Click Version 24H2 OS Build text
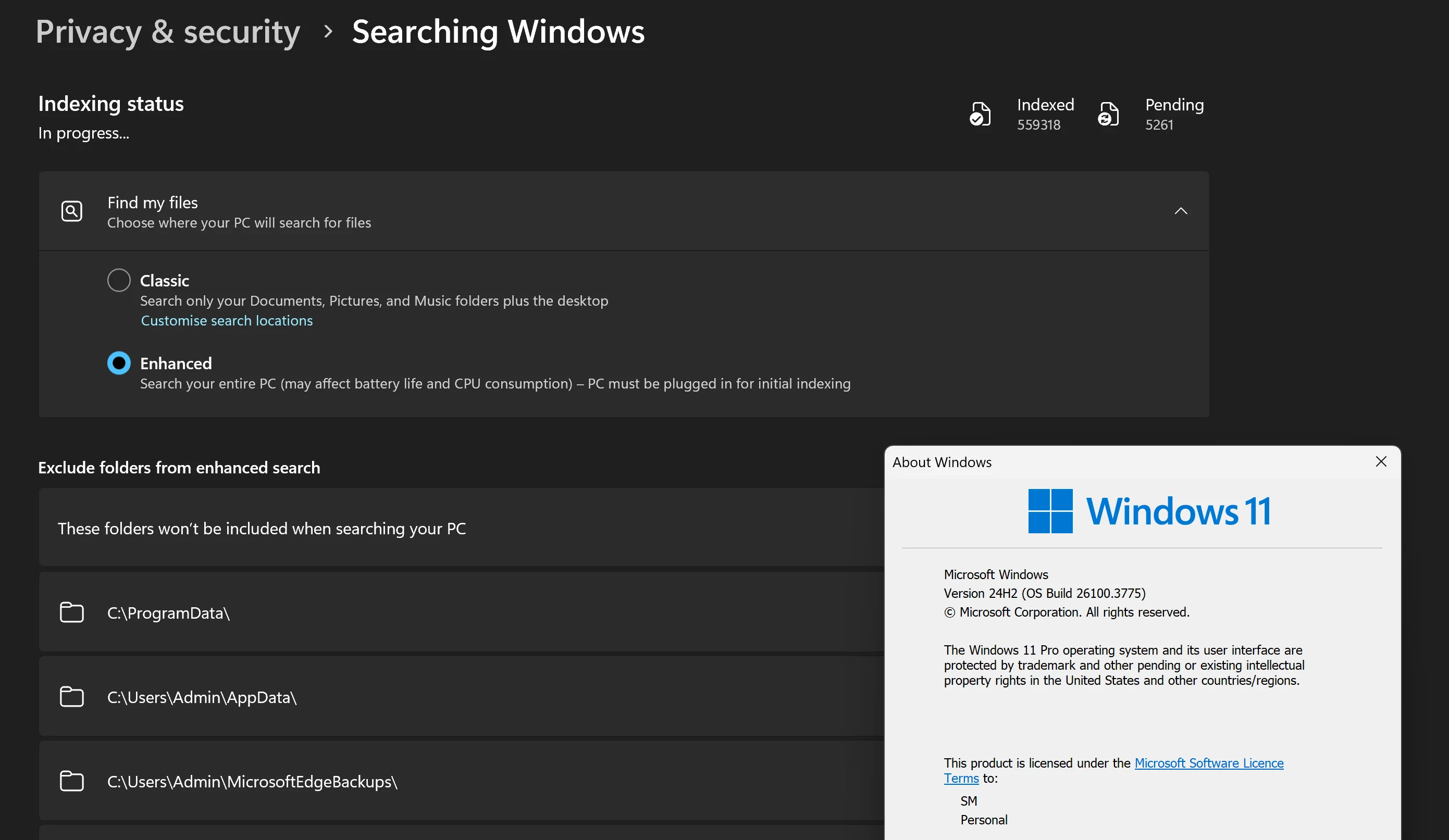Screen dimensions: 1449x840 tap(1045, 594)
